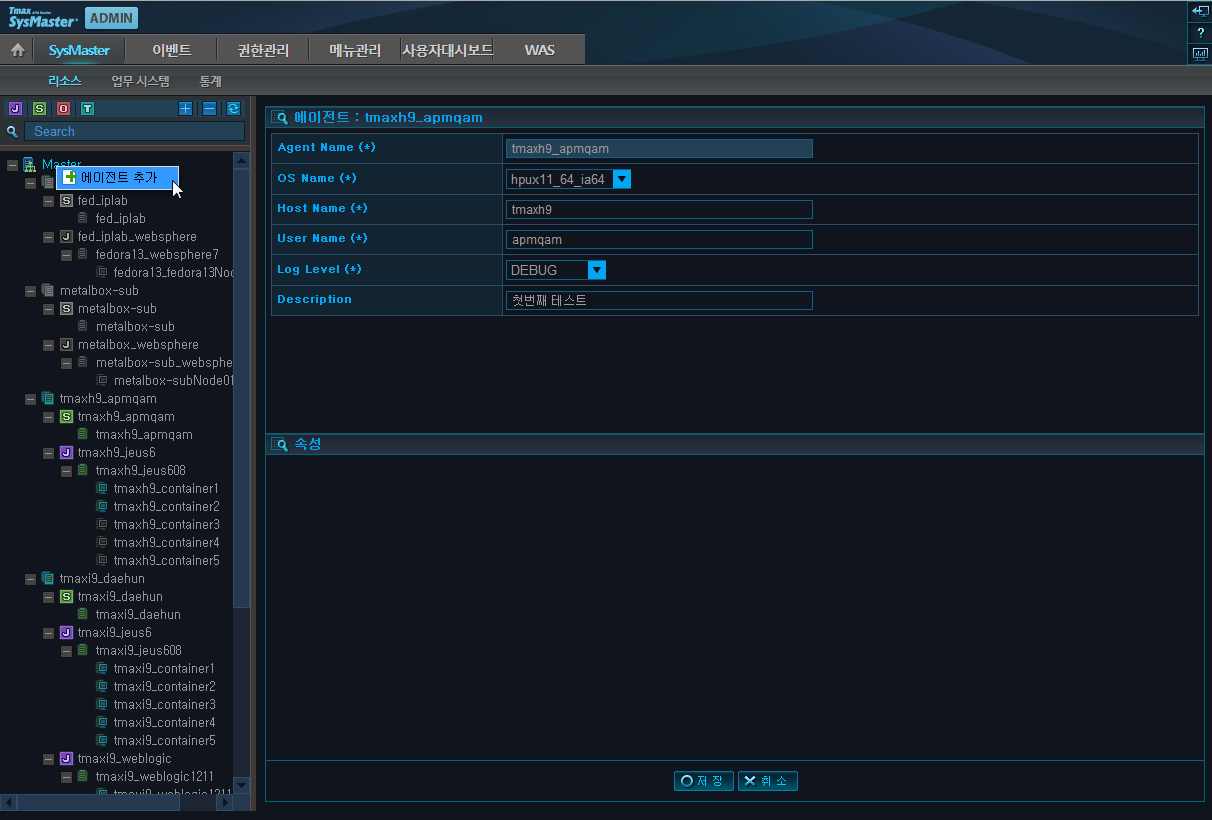Viewport: 1212px width, 820px height.
Task: Click tree vertical scrollbar up arrow
Action: tap(241, 160)
